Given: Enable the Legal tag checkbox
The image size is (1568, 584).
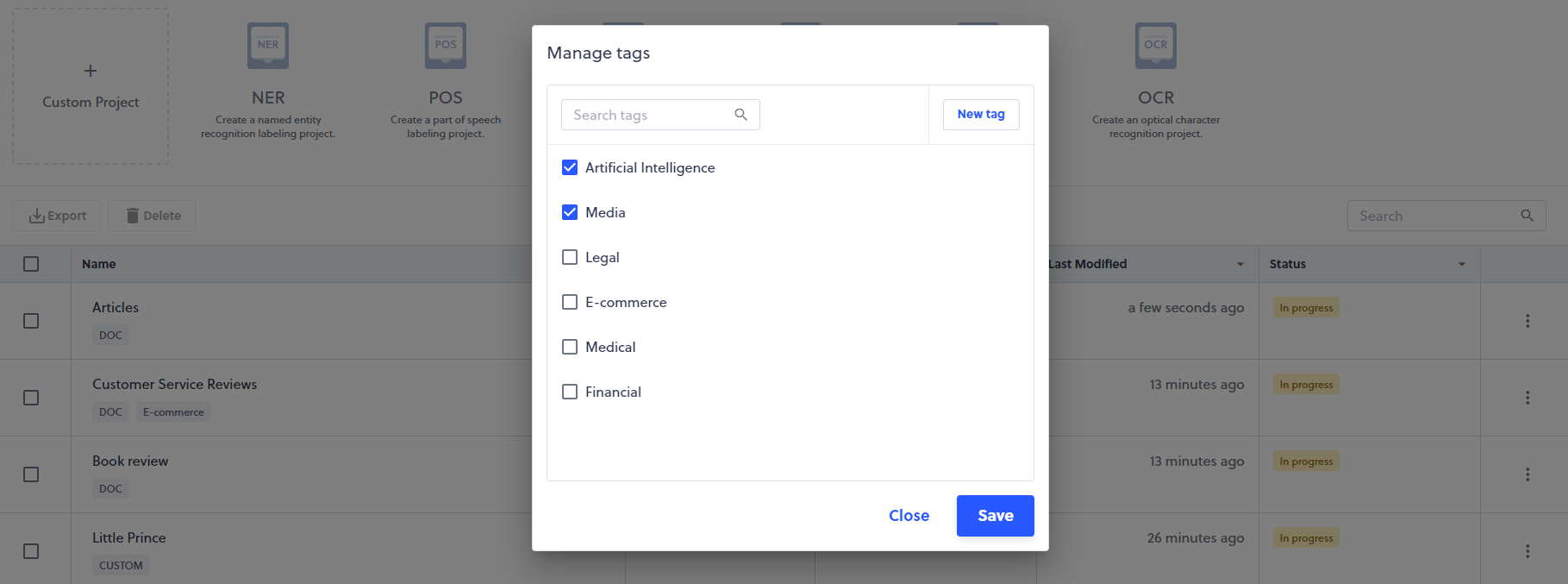Looking at the screenshot, I should point(570,257).
